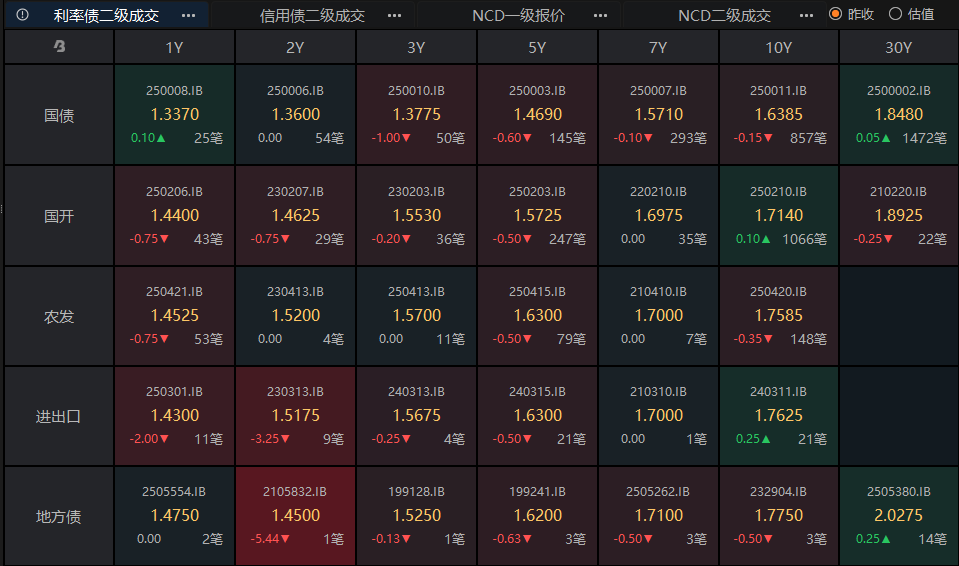Screen dimensions: 959x566
Task: Open the ellipsis menu for 利率债二级成交
Action: (x=188, y=16)
